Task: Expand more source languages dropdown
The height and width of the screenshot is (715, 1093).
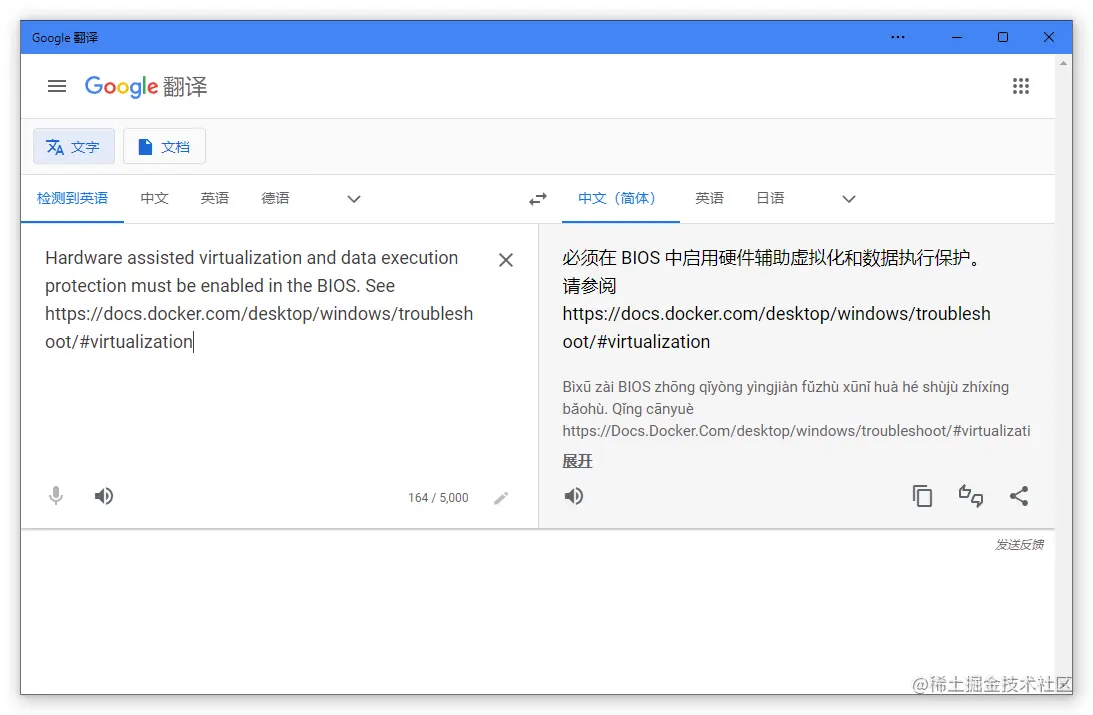Action: pyautogui.click(x=354, y=199)
